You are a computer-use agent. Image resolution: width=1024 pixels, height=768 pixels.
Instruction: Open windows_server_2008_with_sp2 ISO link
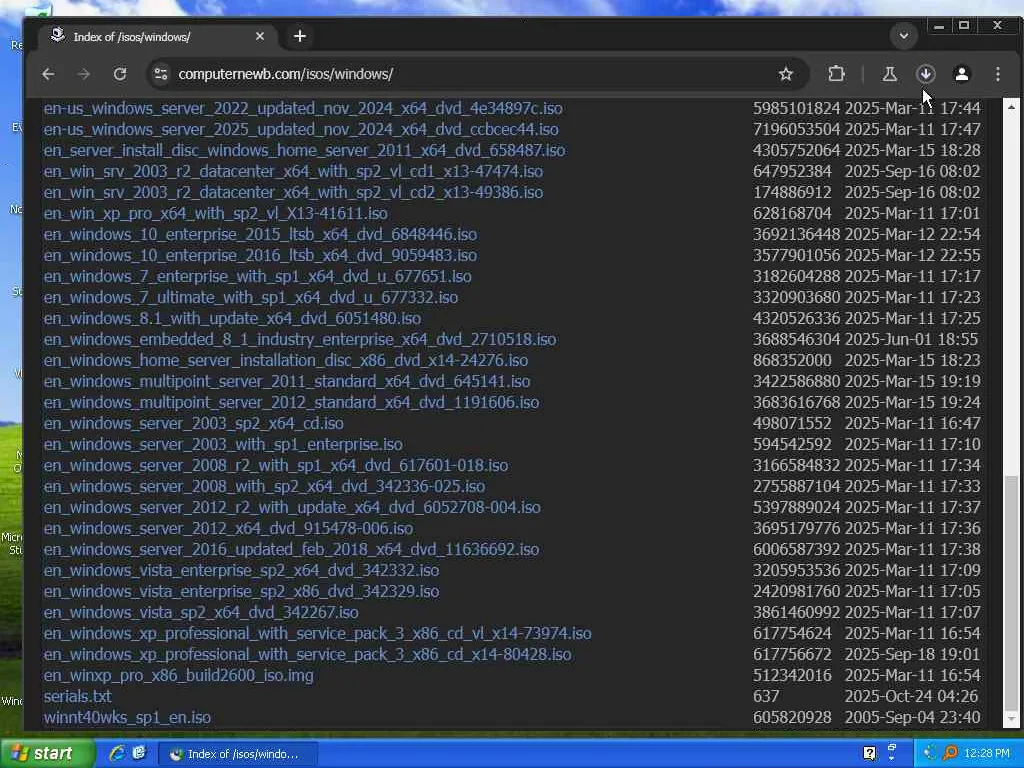click(x=264, y=486)
